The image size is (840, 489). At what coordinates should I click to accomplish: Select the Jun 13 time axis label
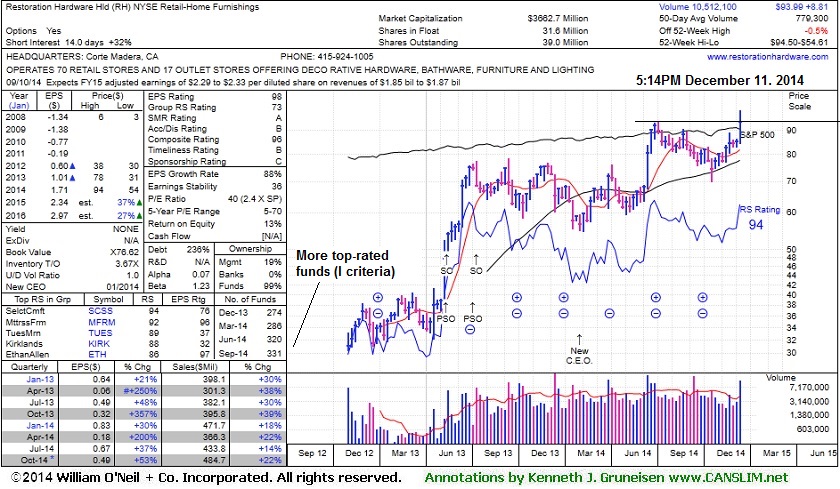452,453
